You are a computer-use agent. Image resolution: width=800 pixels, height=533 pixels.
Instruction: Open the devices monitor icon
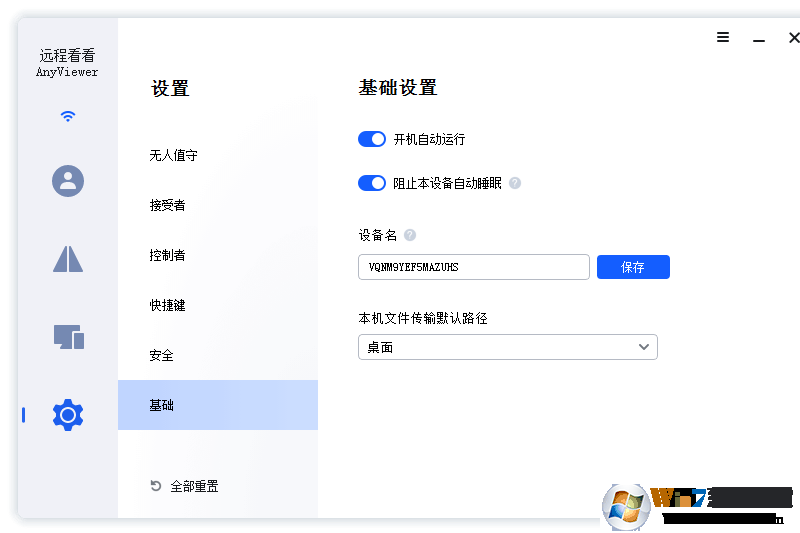click(x=68, y=337)
